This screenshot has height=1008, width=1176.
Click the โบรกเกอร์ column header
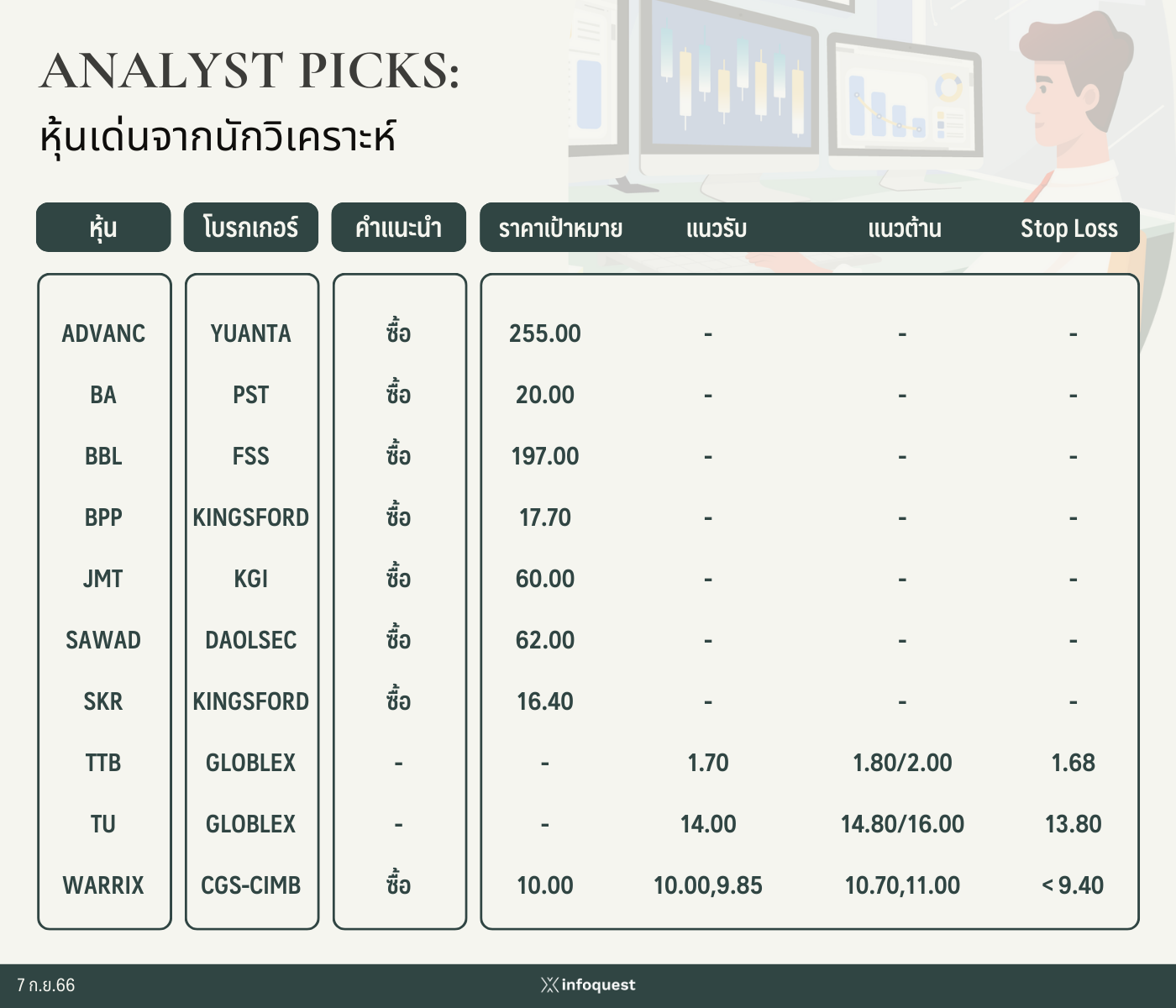pyautogui.click(x=251, y=227)
